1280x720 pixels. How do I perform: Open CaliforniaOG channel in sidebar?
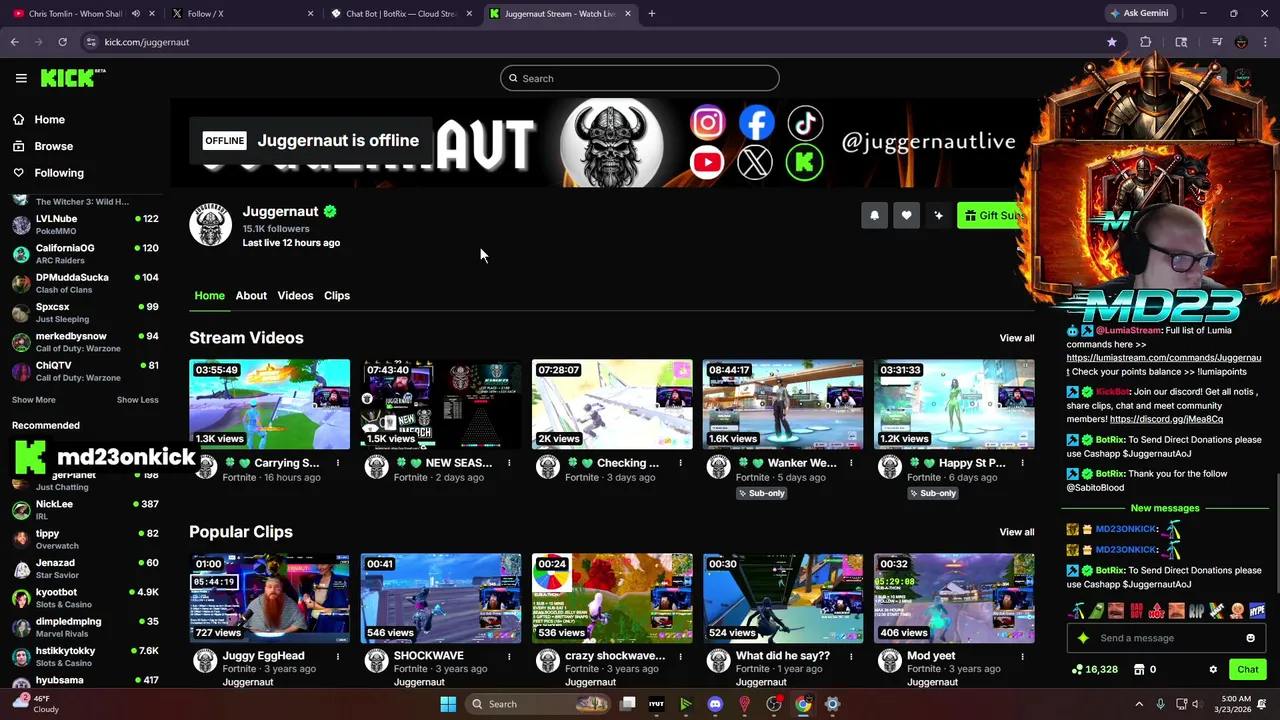85,253
